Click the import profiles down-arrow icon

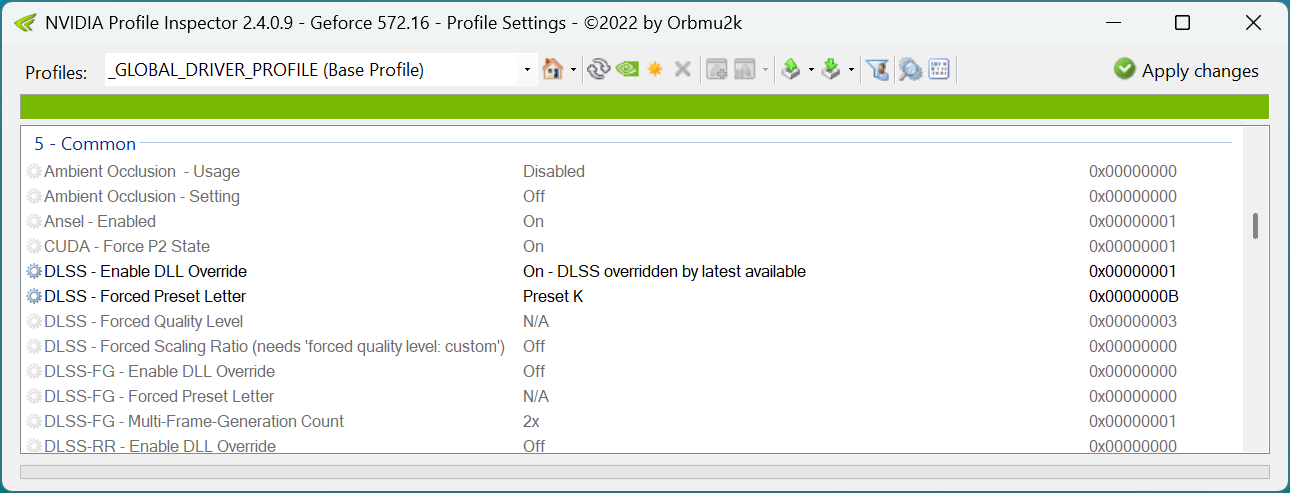tap(831, 70)
